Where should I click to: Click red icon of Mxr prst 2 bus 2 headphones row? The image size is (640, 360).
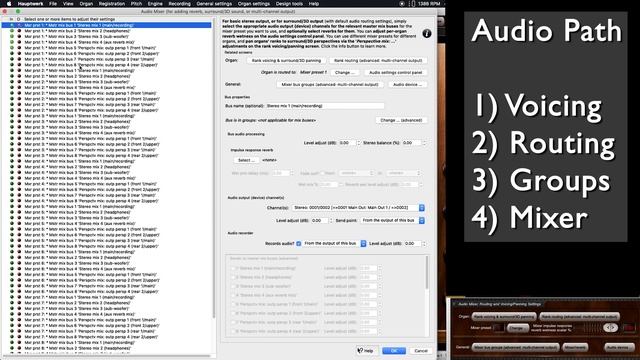pyautogui.click(x=19, y=76)
